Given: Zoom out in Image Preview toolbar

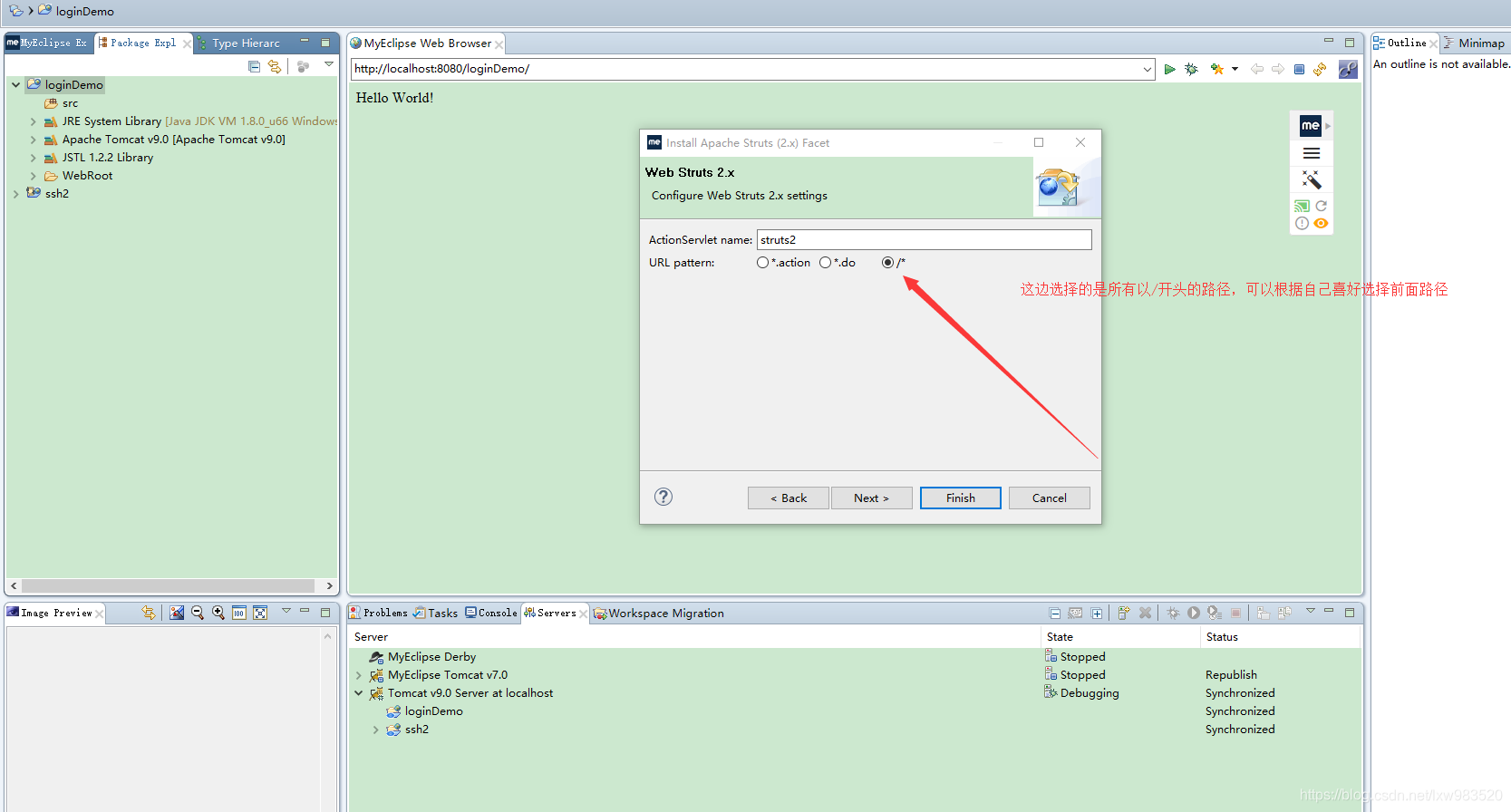Looking at the screenshot, I should point(198,613).
